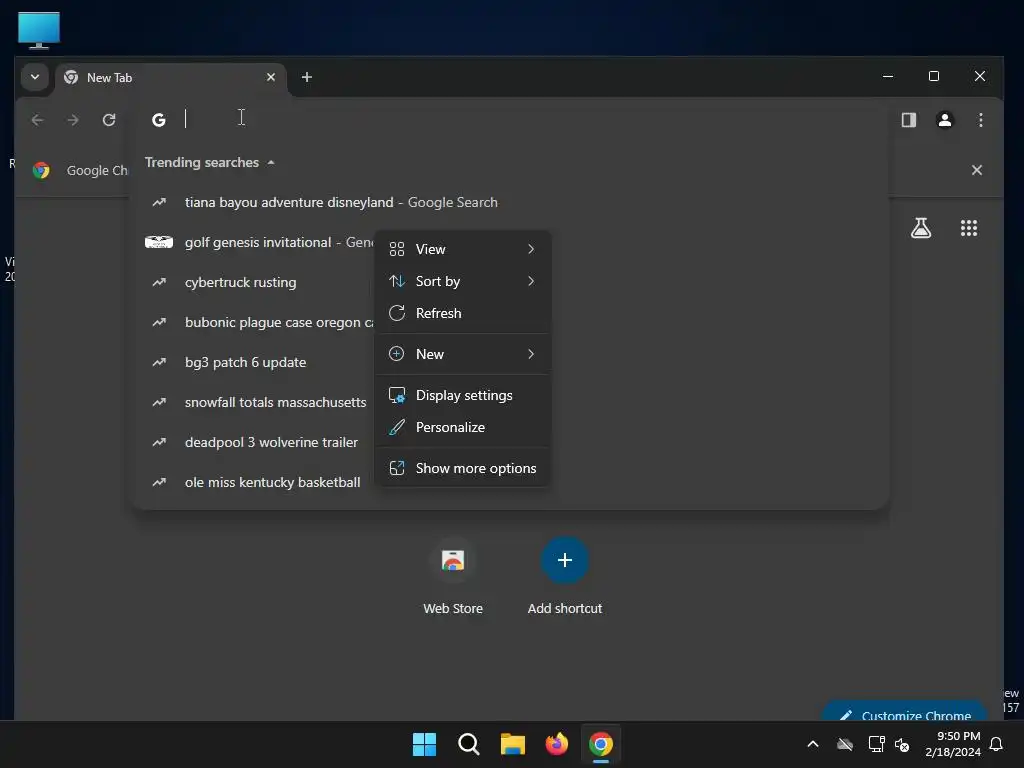Select 'ole miss kentucky basketball' suggestion
This screenshot has width=1024, height=768.
(255, 482)
